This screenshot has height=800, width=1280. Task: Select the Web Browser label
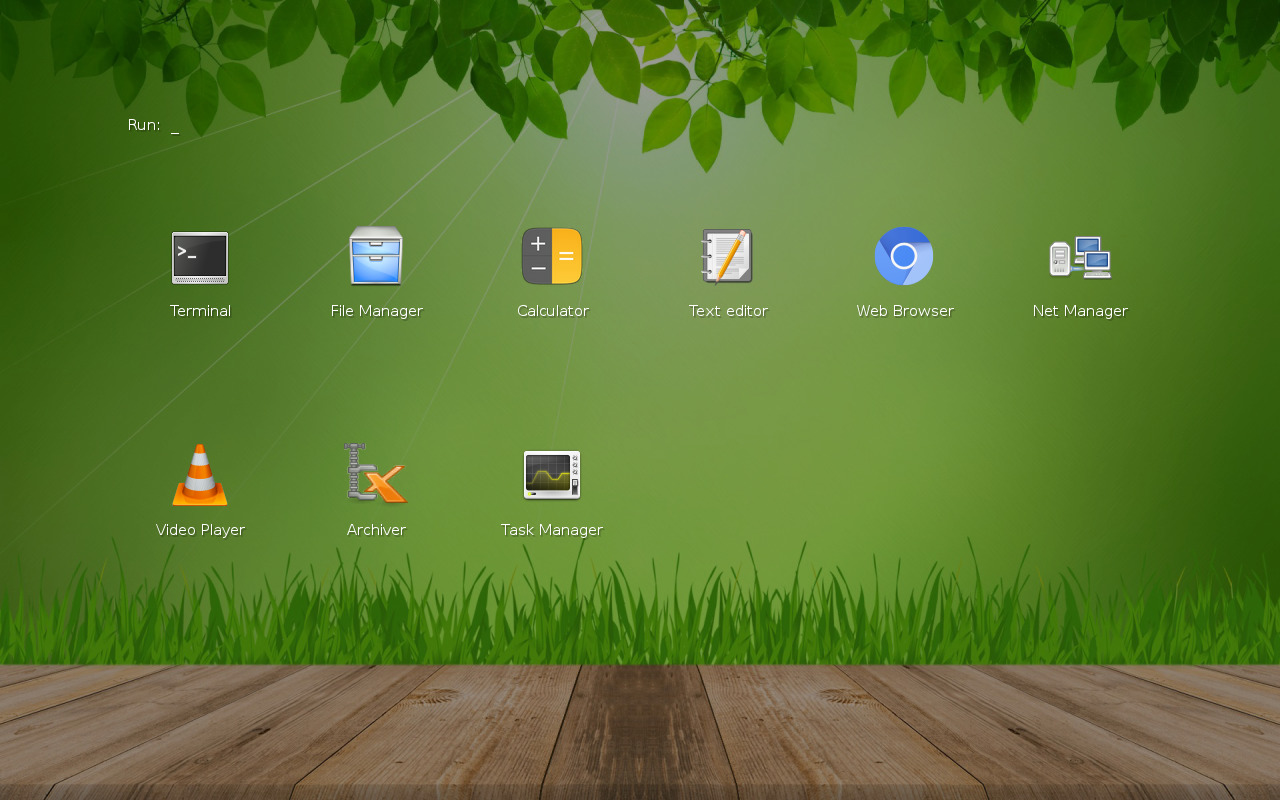tap(904, 310)
